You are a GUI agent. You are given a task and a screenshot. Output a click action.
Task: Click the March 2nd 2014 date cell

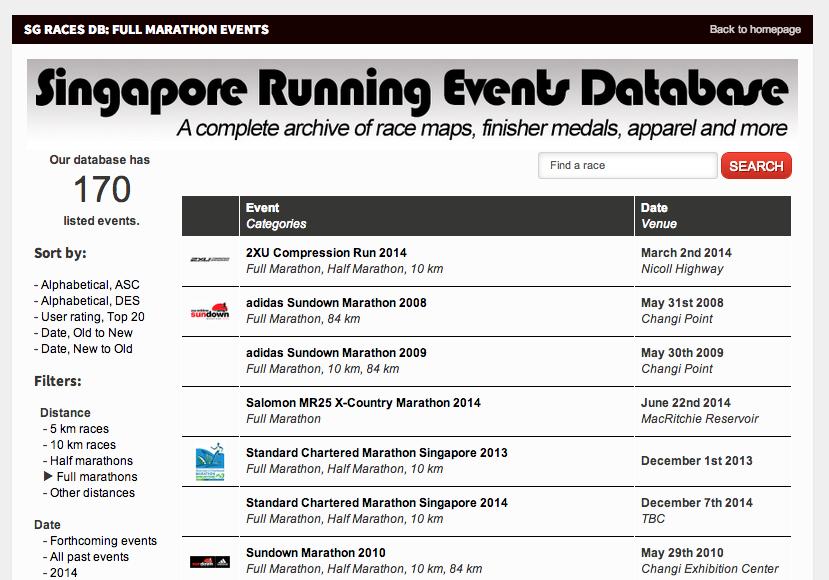coord(686,253)
